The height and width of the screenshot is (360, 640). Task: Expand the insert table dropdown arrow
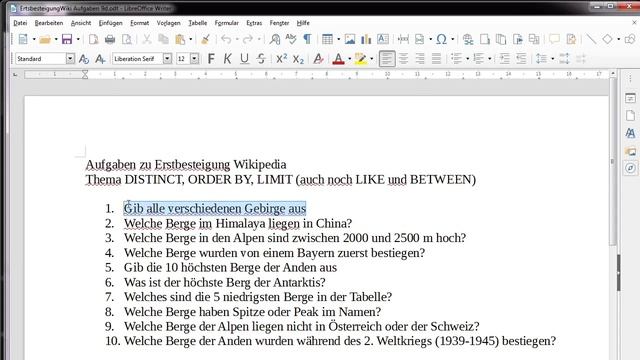(338, 40)
